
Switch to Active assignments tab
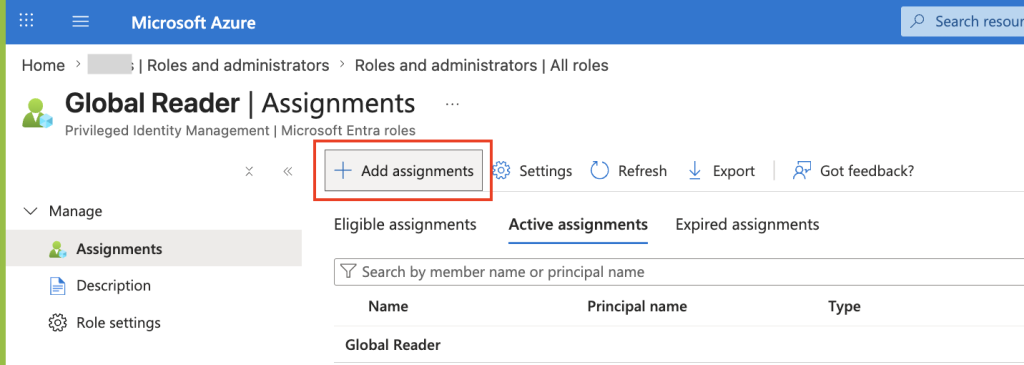pos(578,225)
